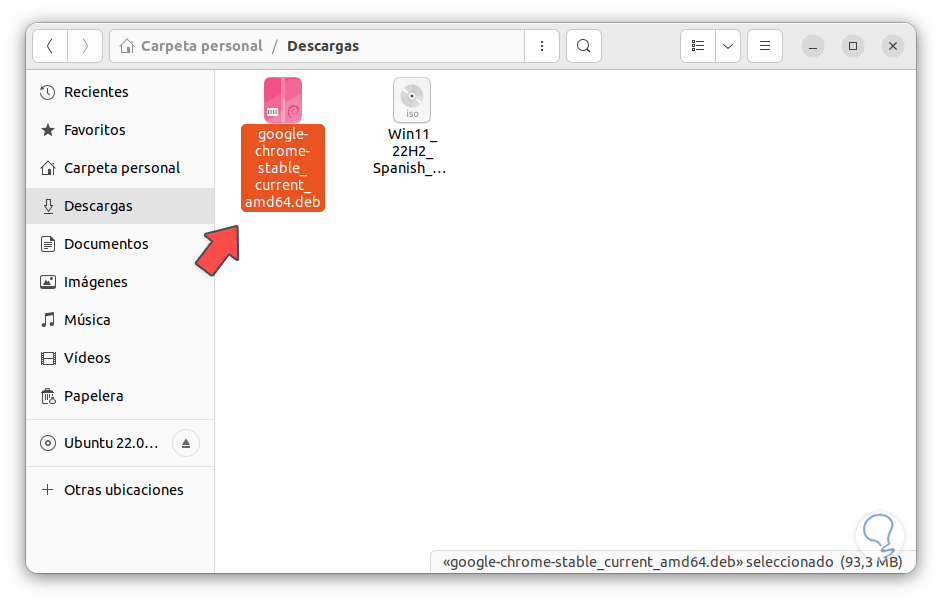Open the search icon in the toolbar
Image resolution: width=942 pixels, height=602 pixels.
pos(583,45)
